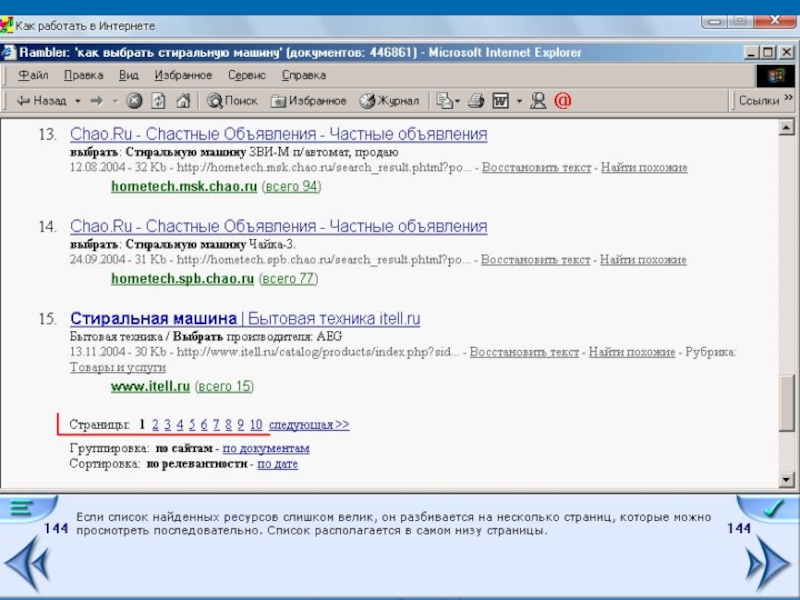Sort results по дате
Image resolution: width=800 pixels, height=600 pixels.
tap(278, 464)
